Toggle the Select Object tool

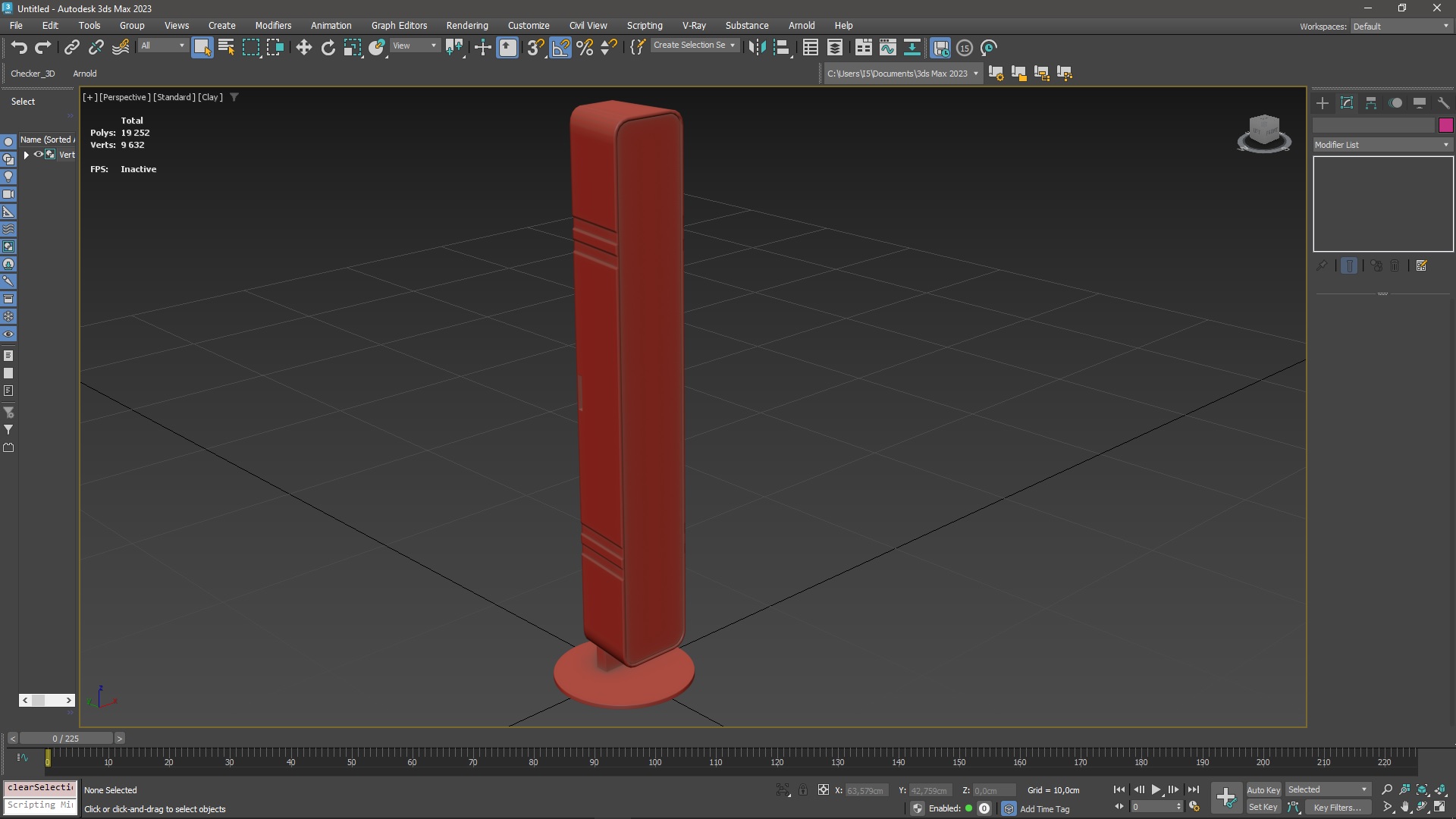(202, 47)
